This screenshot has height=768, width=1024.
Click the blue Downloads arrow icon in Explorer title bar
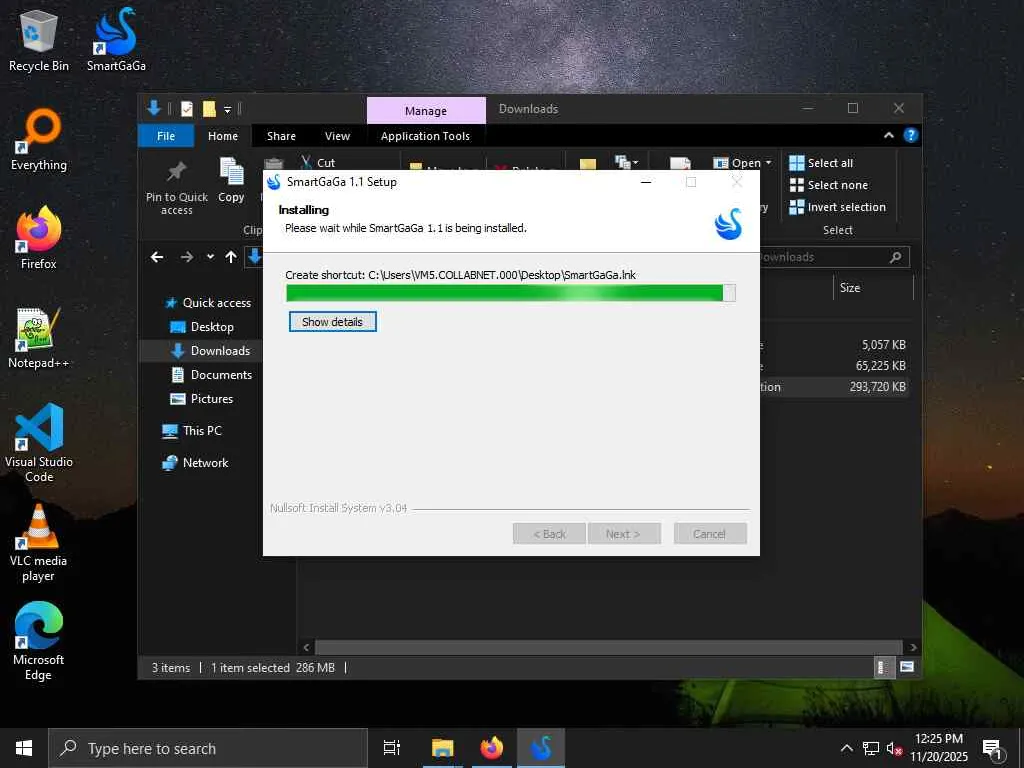click(x=154, y=108)
